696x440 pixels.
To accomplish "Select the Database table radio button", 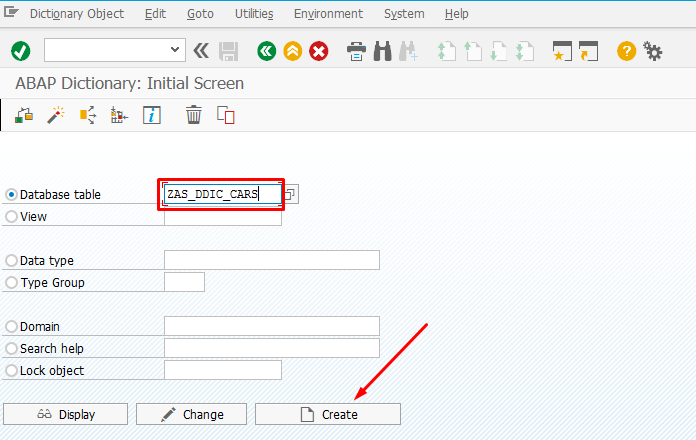I will [12, 194].
